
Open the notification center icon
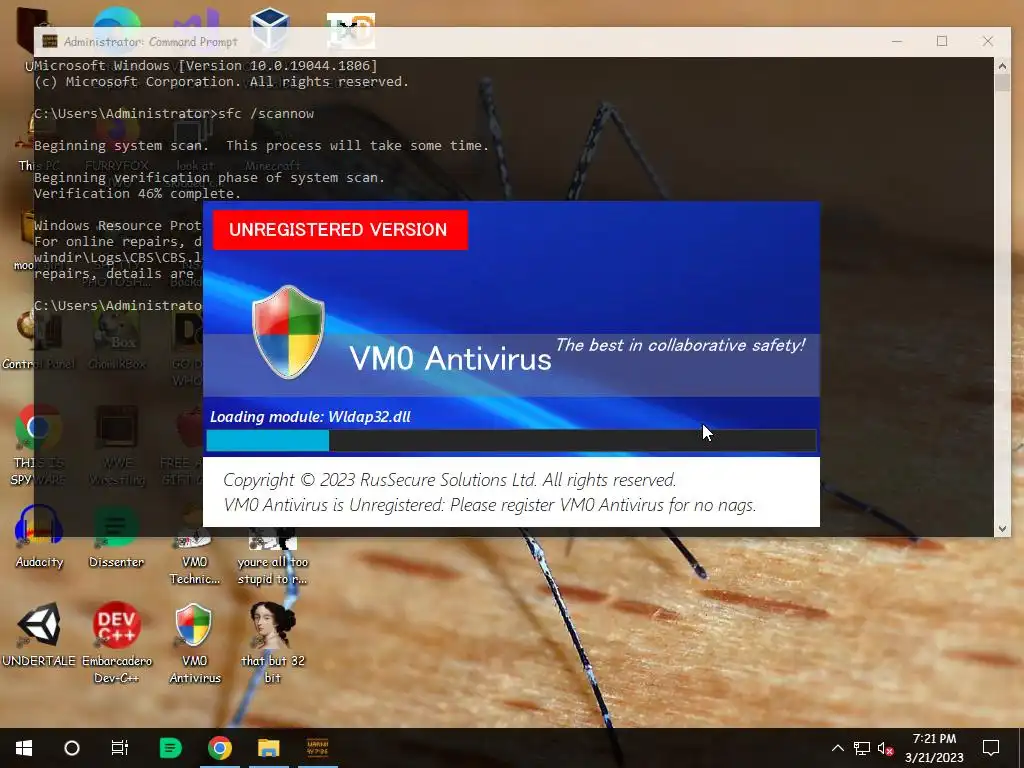tap(991, 748)
